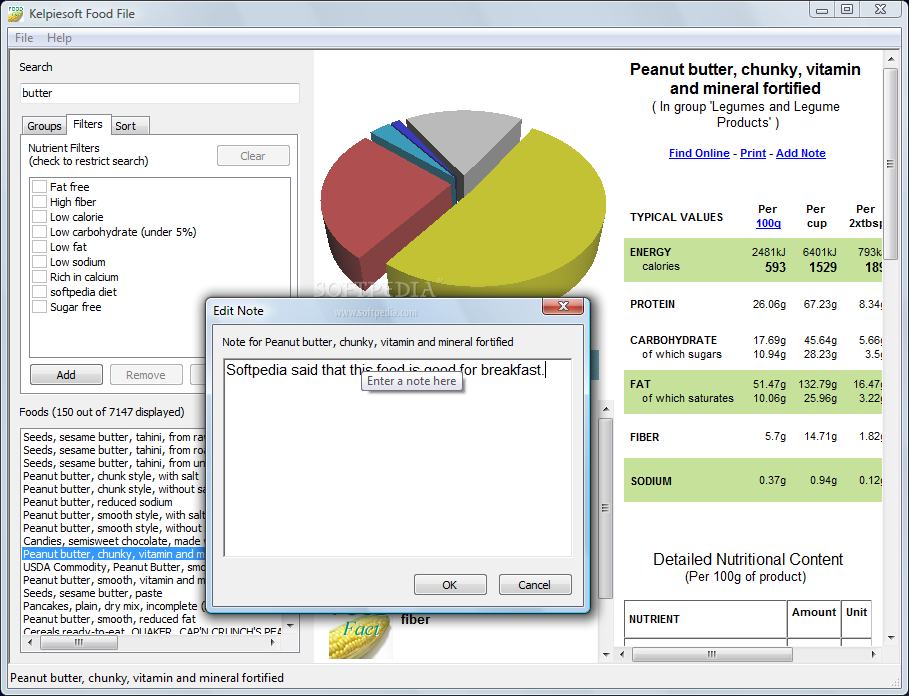Cancel the Edit Note dialog
Screen dimensions: 909x696
[x=535, y=585]
